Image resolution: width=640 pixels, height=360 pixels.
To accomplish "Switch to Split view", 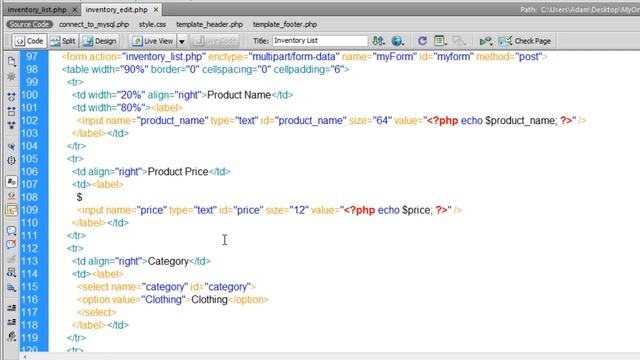I will pos(63,41).
